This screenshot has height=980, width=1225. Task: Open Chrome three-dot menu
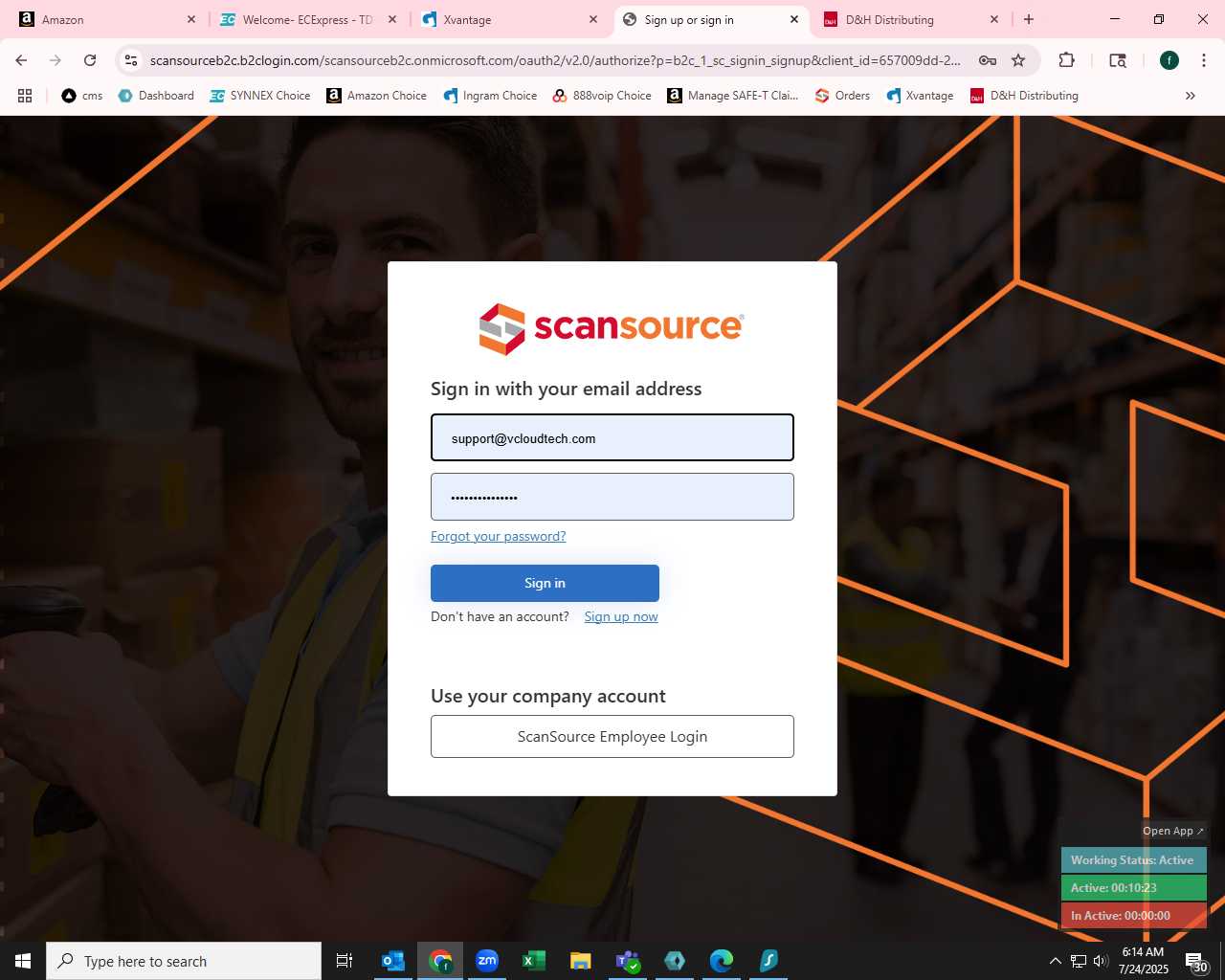tap(1204, 60)
